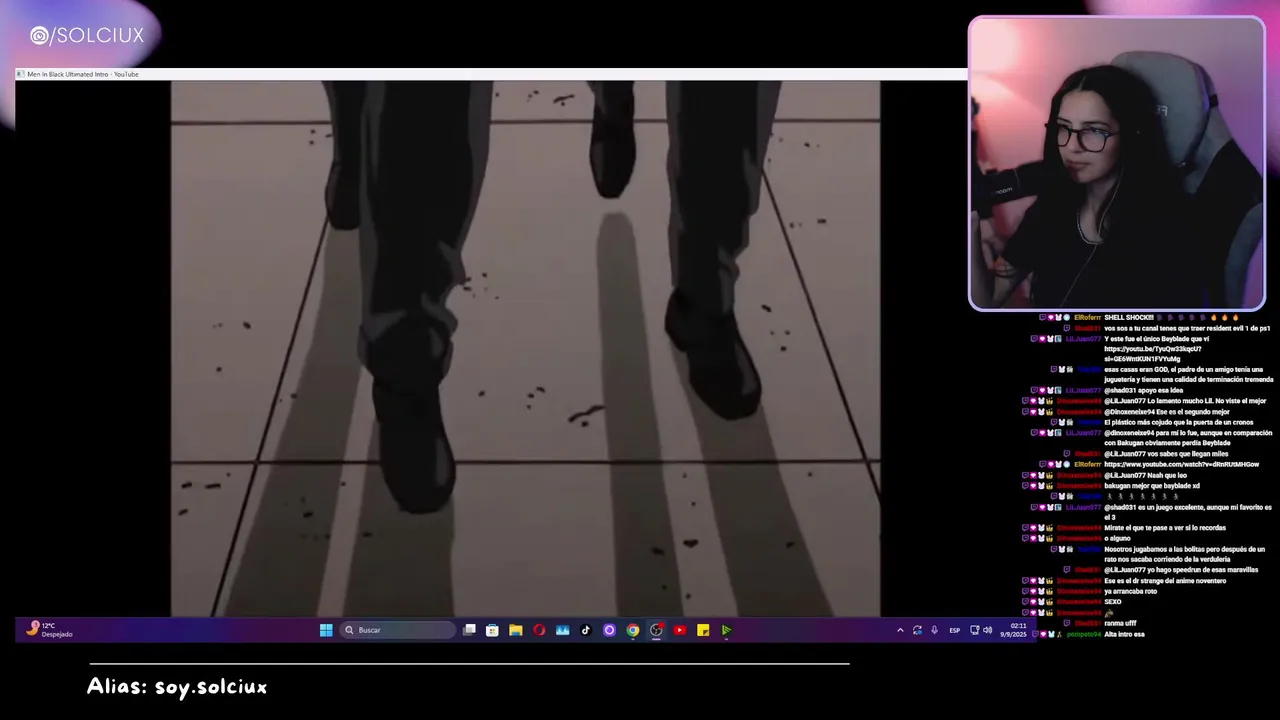Open network settings tray icon
Image resolution: width=1280 pixels, height=720 pixels.
975,630
